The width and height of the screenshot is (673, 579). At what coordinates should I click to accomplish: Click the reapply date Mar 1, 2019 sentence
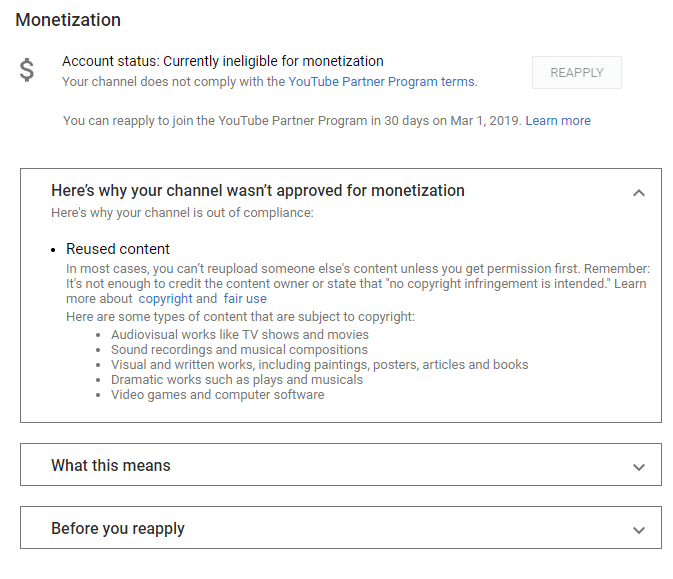pyautogui.click(x=292, y=121)
